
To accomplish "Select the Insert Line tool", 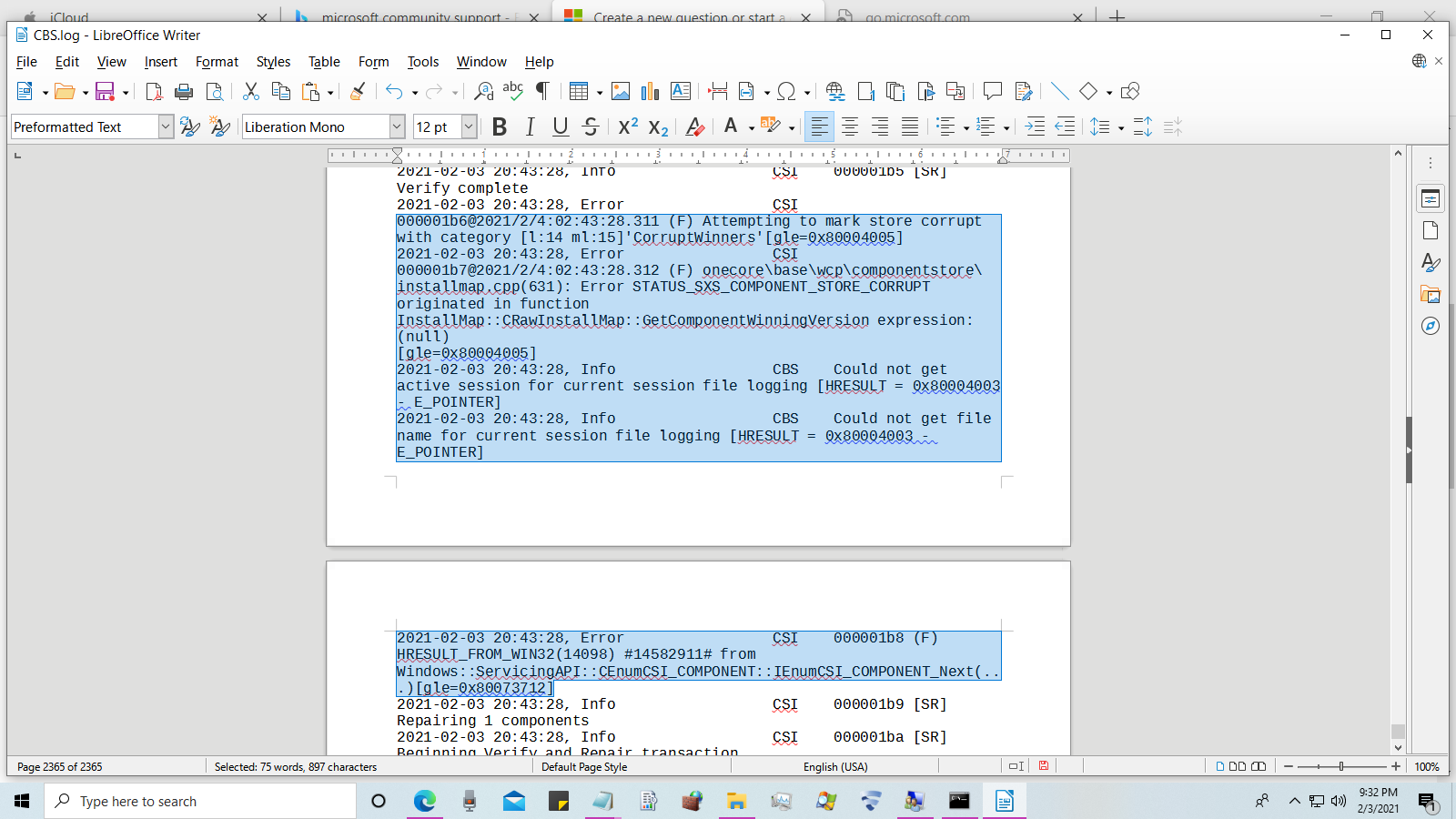I will (1059, 91).
